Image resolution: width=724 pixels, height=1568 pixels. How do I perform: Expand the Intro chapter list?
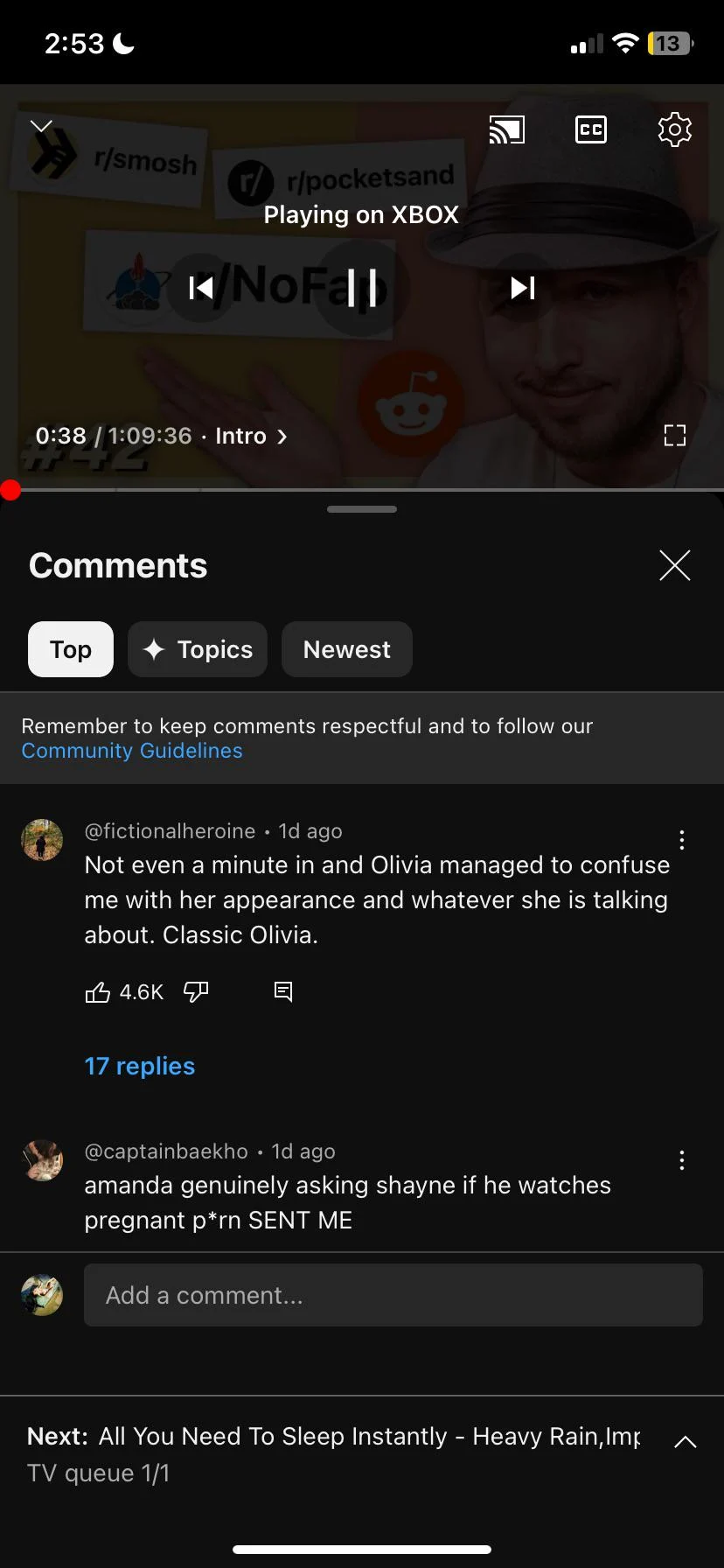pyautogui.click(x=251, y=436)
